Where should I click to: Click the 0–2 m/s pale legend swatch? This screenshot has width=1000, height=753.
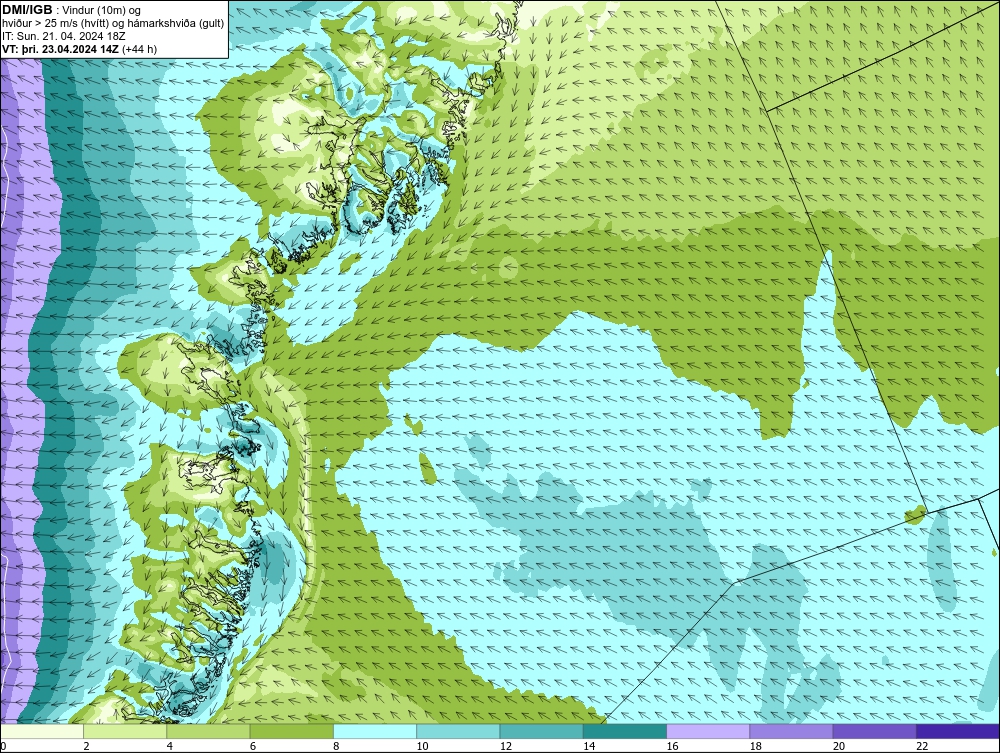pos(42,731)
